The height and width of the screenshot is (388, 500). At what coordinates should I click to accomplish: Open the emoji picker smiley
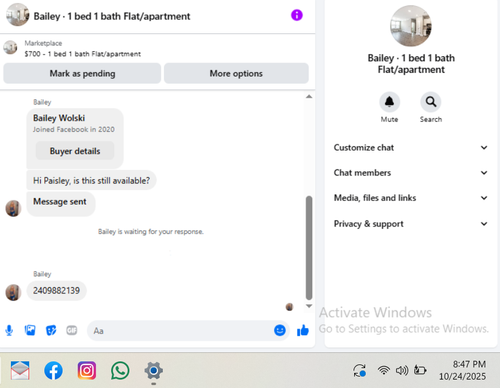coord(280,330)
